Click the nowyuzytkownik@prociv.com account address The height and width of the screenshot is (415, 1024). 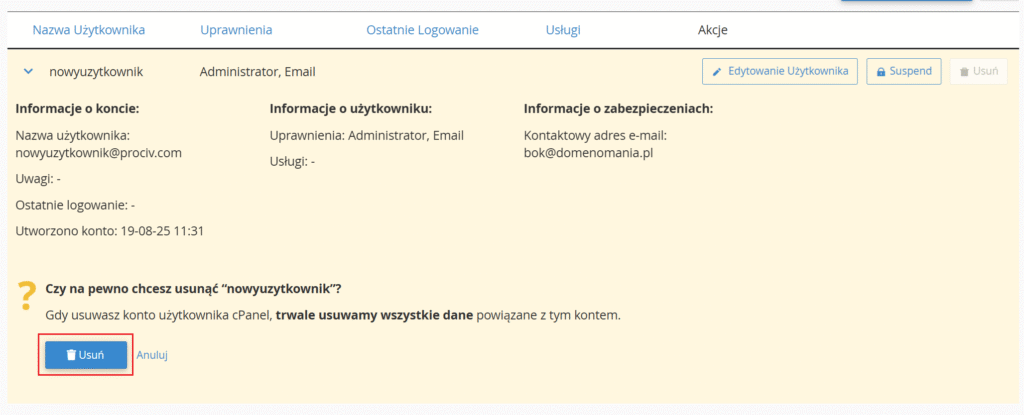[98, 153]
